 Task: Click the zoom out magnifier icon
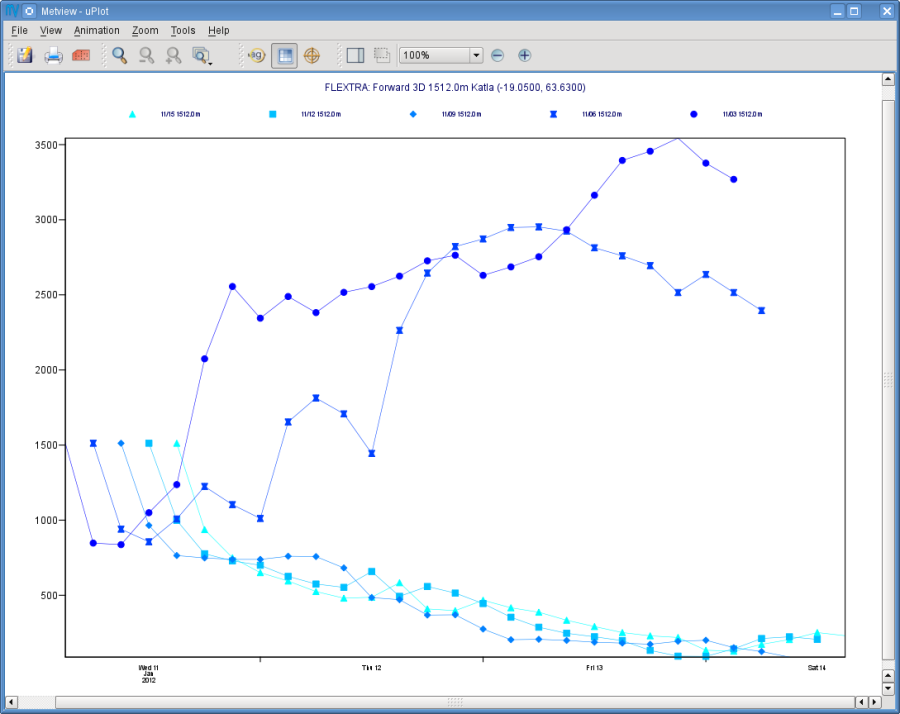[x=146, y=55]
